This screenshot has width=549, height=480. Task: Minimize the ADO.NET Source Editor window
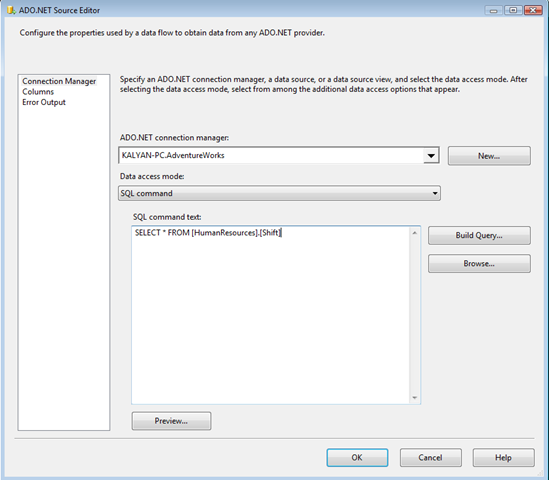(x=494, y=11)
